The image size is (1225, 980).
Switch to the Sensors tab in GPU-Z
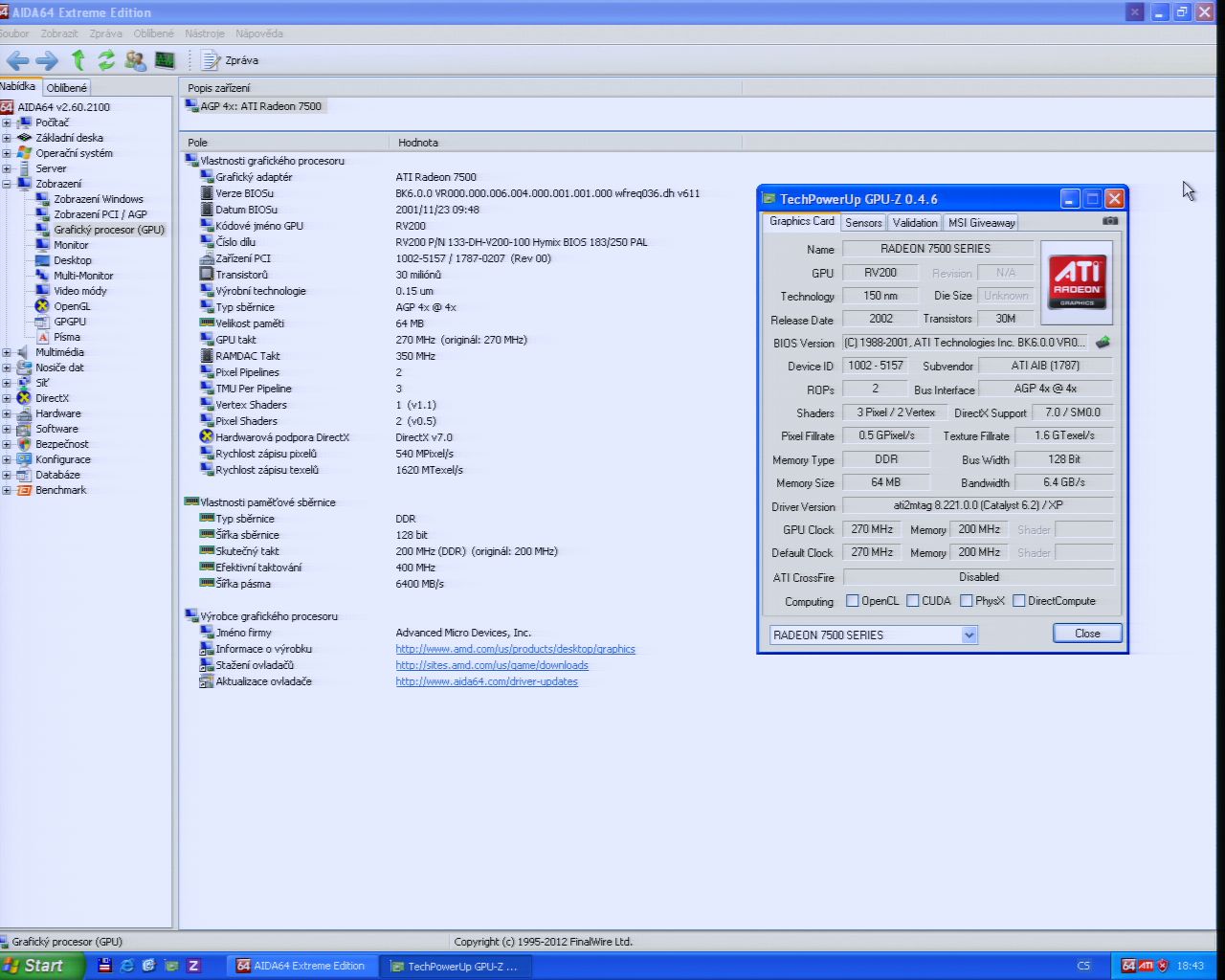tap(863, 222)
